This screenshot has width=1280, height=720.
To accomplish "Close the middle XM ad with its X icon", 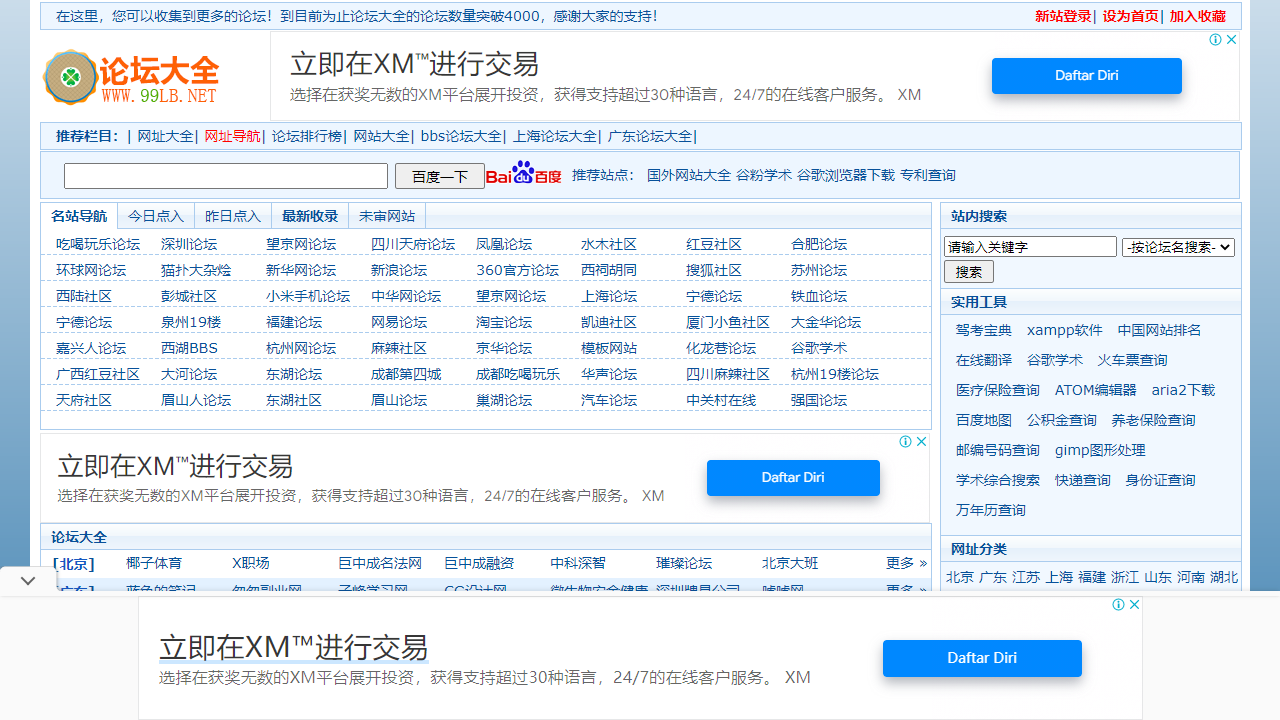I will pos(920,440).
